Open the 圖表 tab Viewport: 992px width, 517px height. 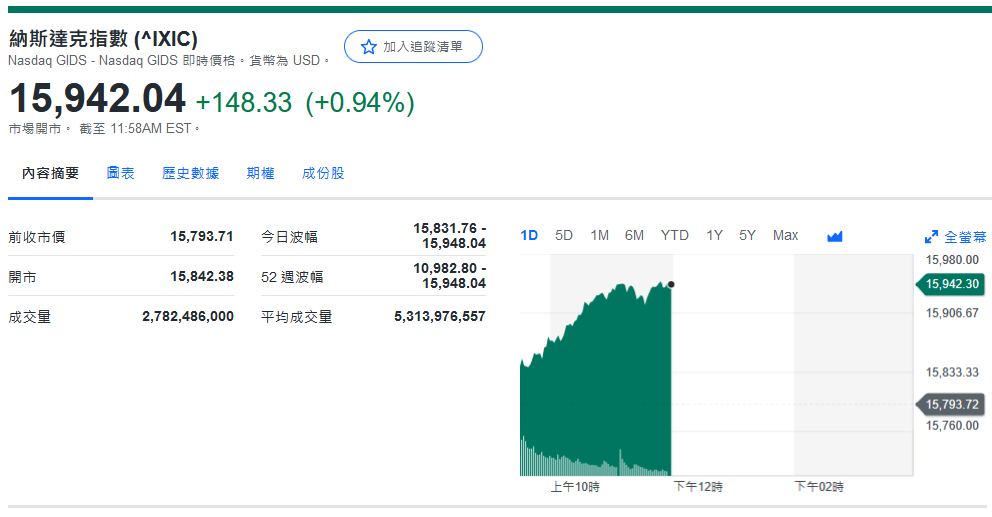coord(121,173)
